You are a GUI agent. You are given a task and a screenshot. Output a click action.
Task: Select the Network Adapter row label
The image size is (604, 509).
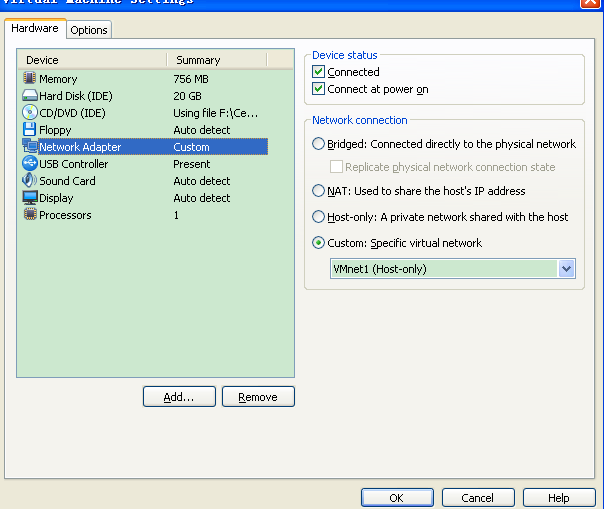pos(80,147)
